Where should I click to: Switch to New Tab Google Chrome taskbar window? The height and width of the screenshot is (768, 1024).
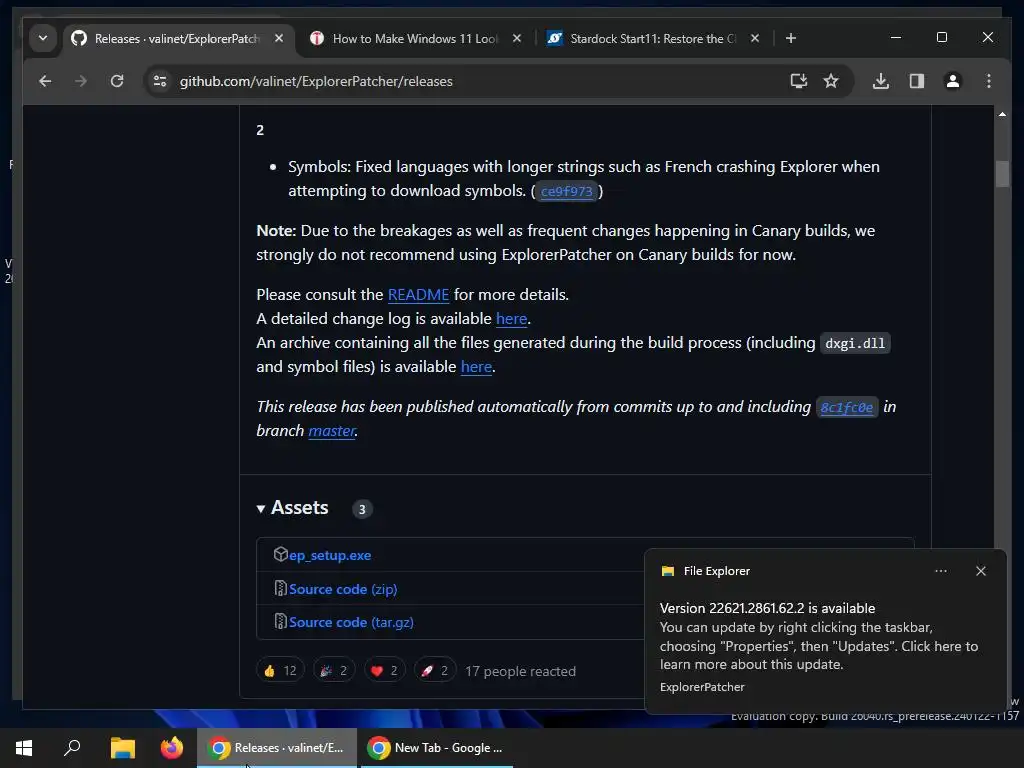click(436, 748)
